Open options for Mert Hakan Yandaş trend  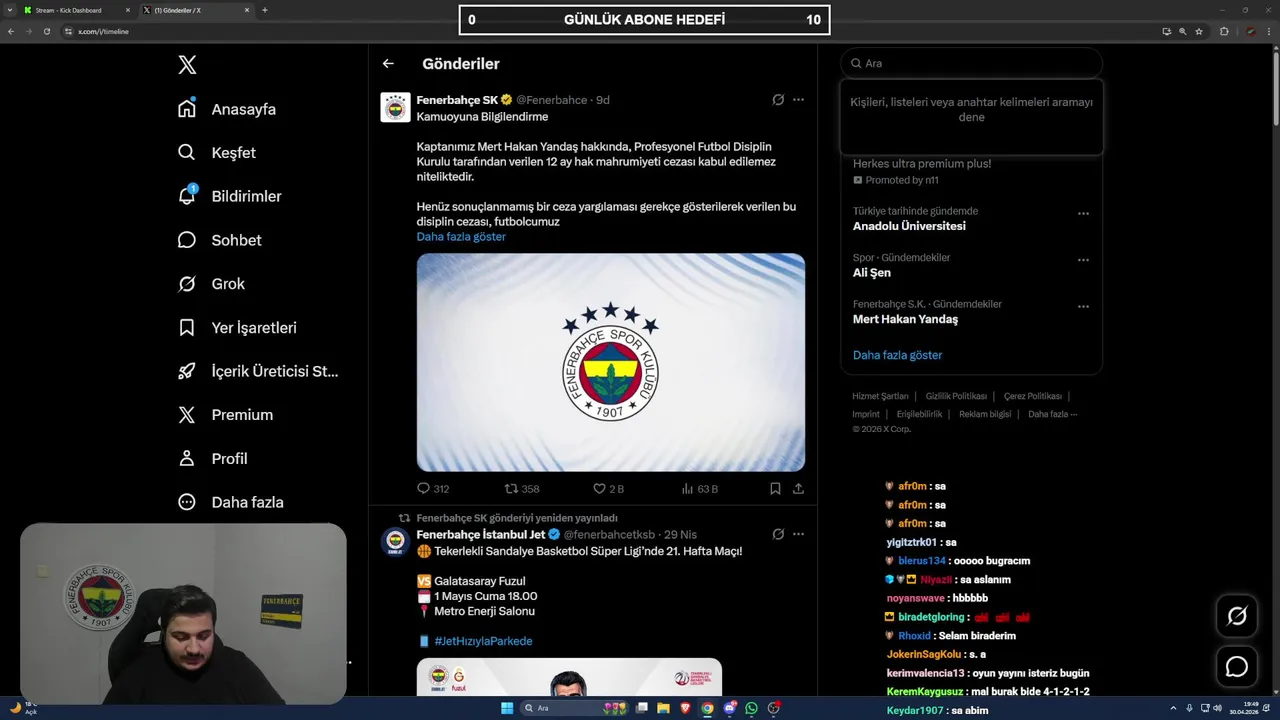click(1083, 307)
